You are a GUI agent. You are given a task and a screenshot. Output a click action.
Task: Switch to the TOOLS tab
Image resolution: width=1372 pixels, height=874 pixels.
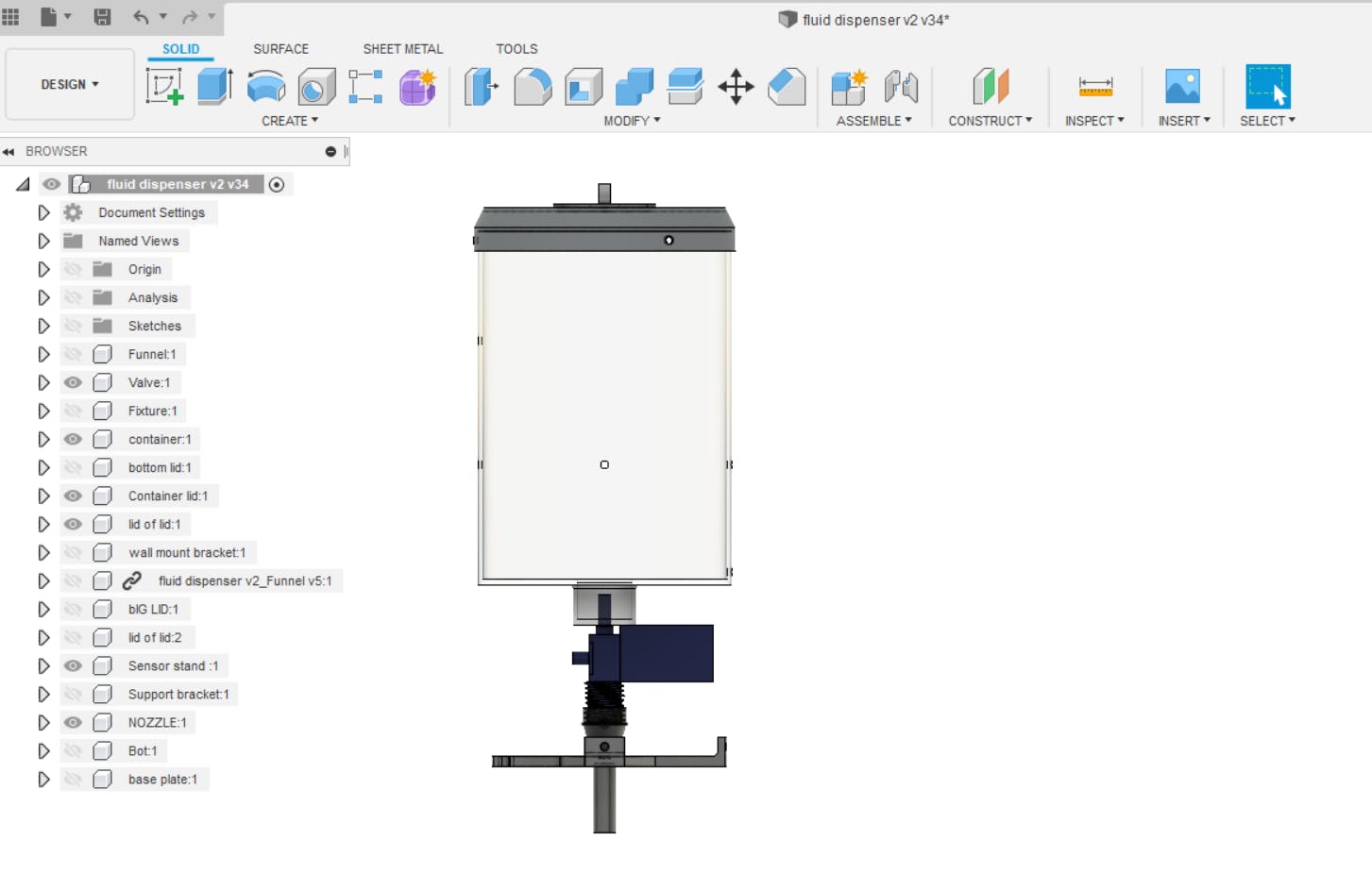click(x=517, y=49)
